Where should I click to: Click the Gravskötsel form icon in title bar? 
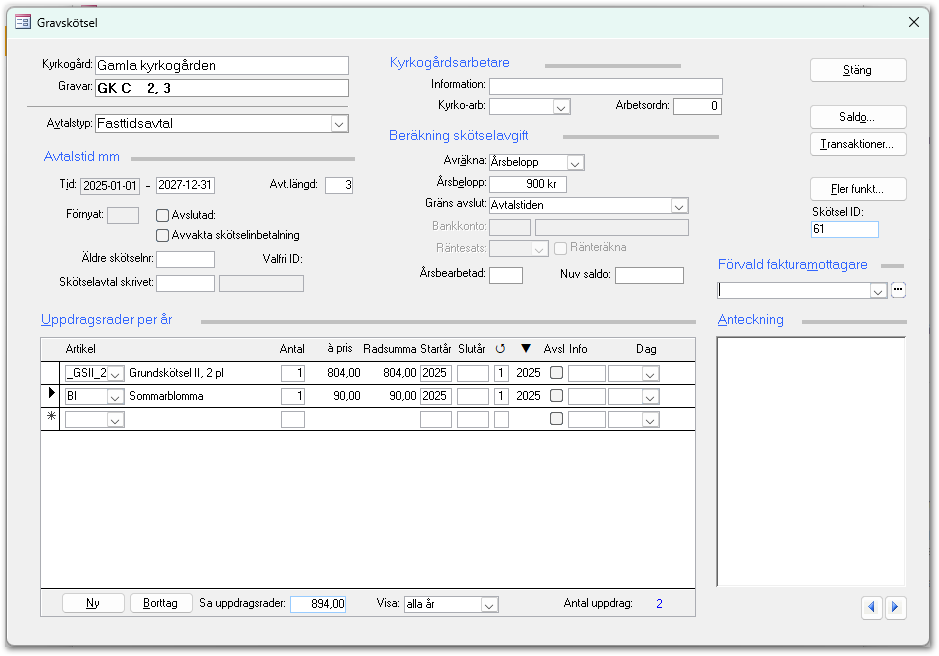click(23, 23)
